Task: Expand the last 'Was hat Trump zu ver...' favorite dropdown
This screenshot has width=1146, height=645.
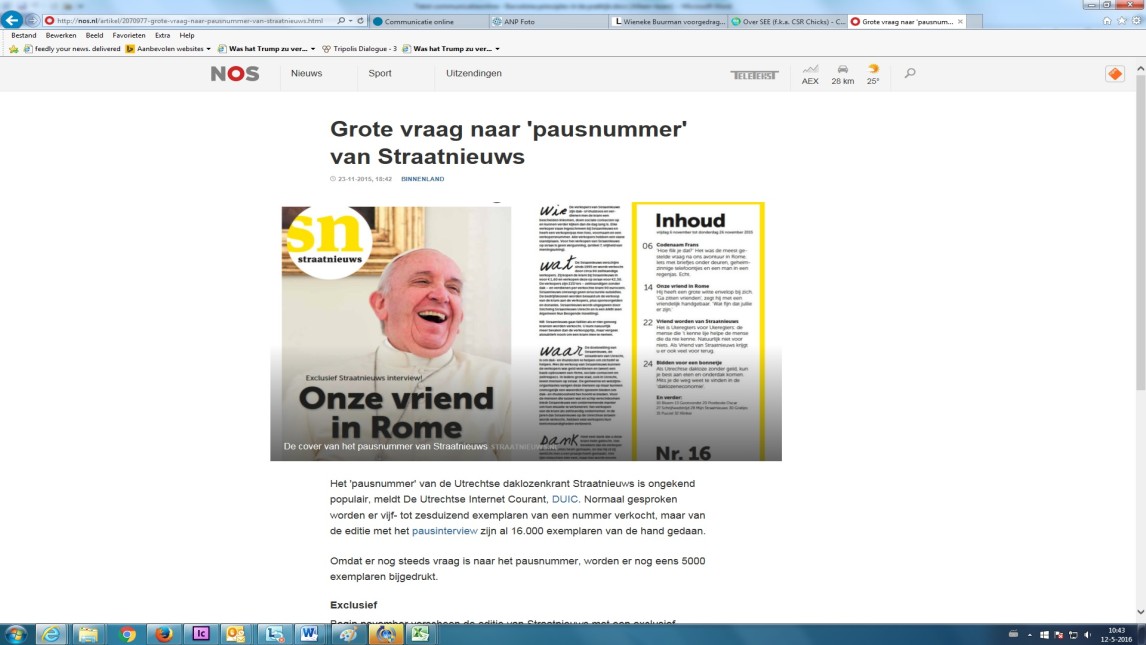Action: click(498, 49)
